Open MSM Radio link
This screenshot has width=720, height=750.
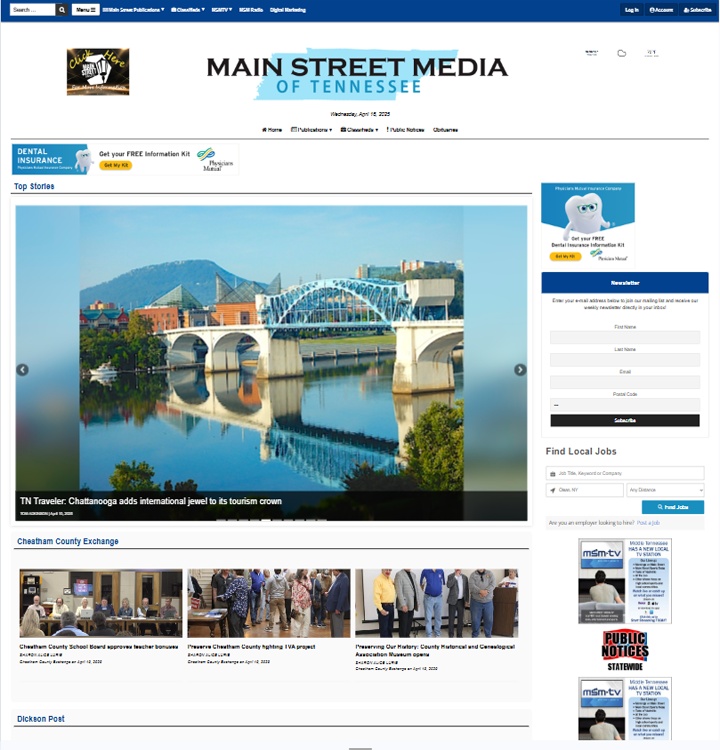tap(251, 10)
